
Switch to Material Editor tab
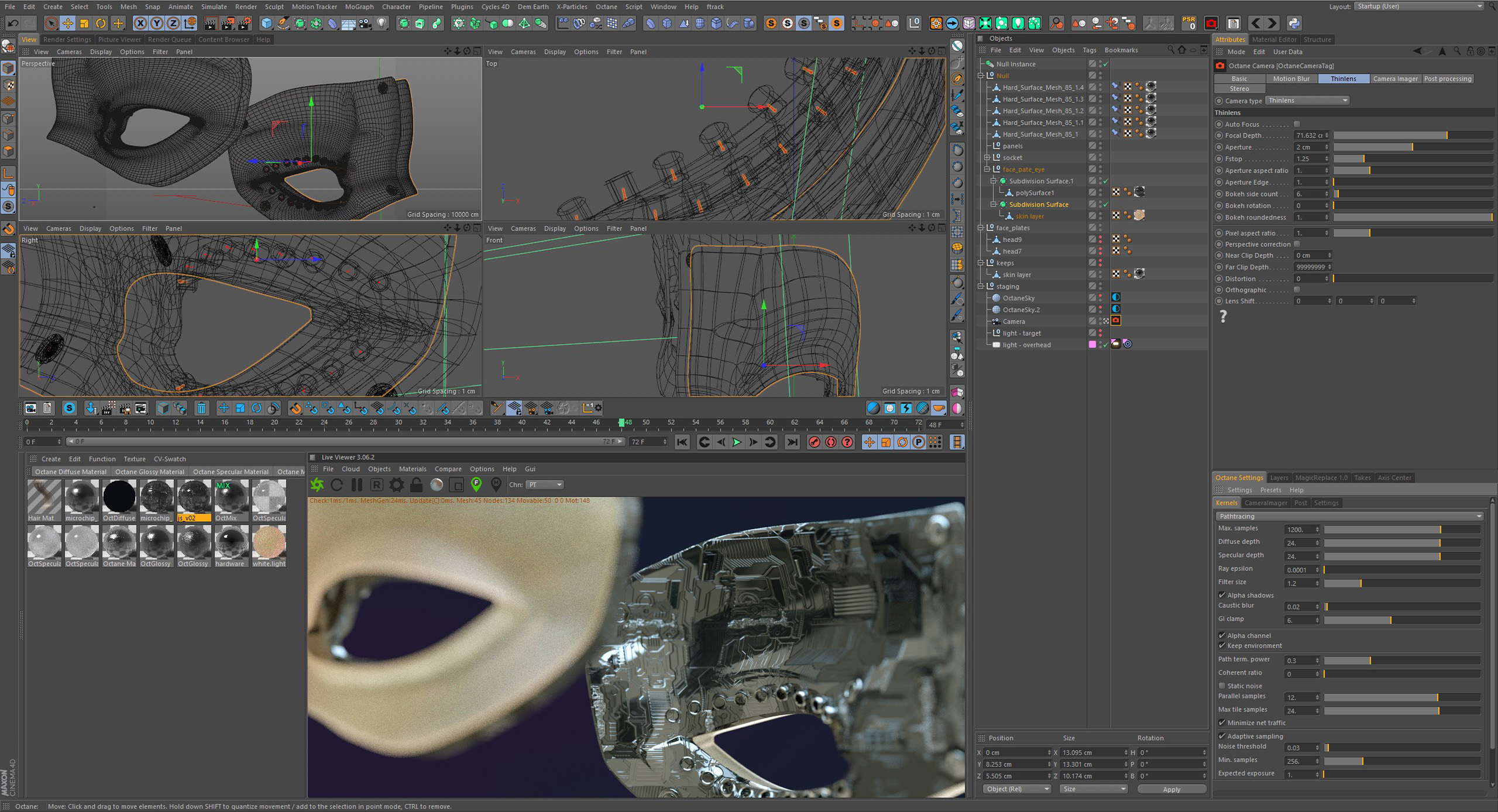(x=1274, y=39)
